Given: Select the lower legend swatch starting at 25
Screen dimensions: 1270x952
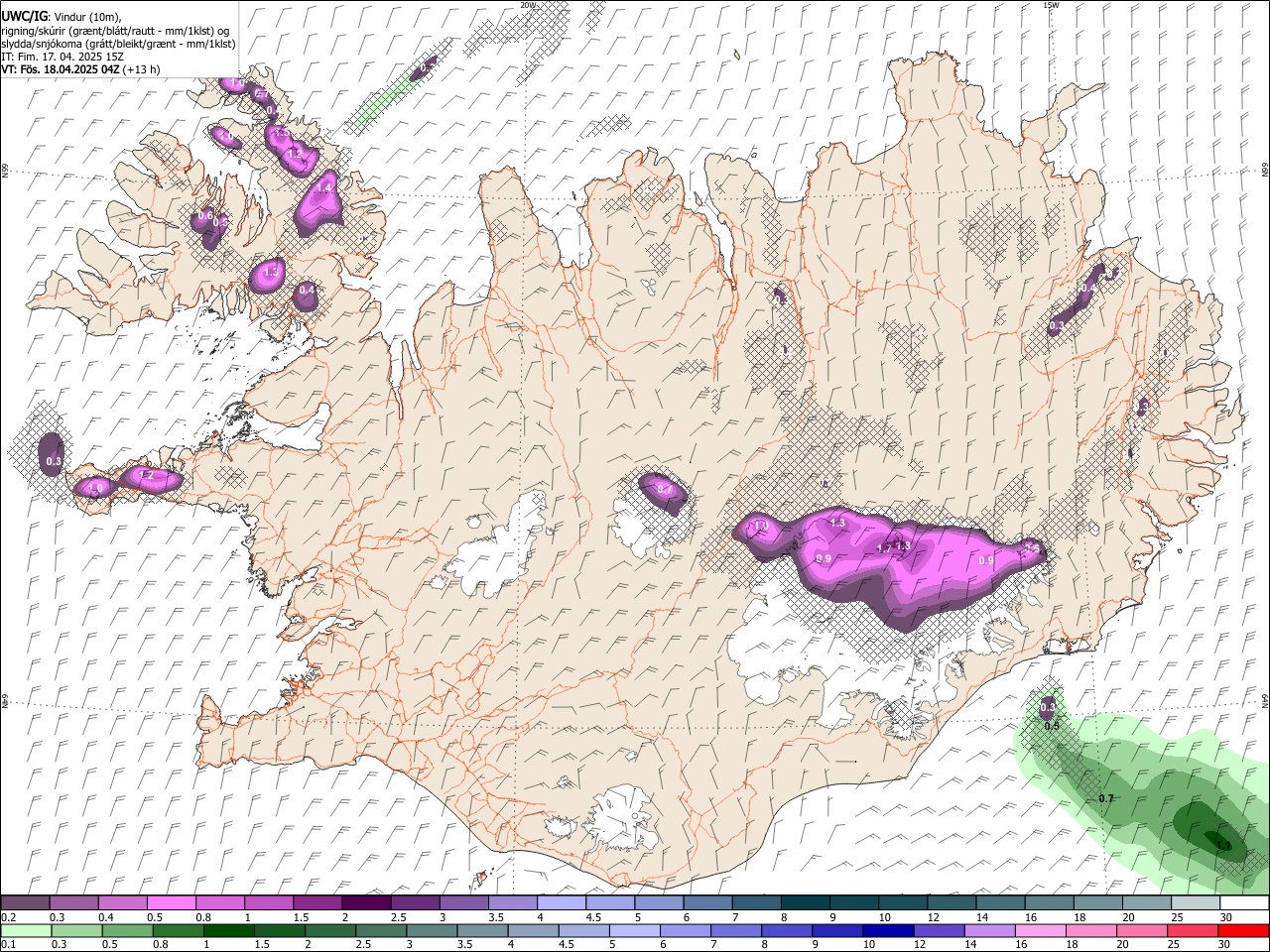Looking at the screenshot, I should tap(1194, 930).
